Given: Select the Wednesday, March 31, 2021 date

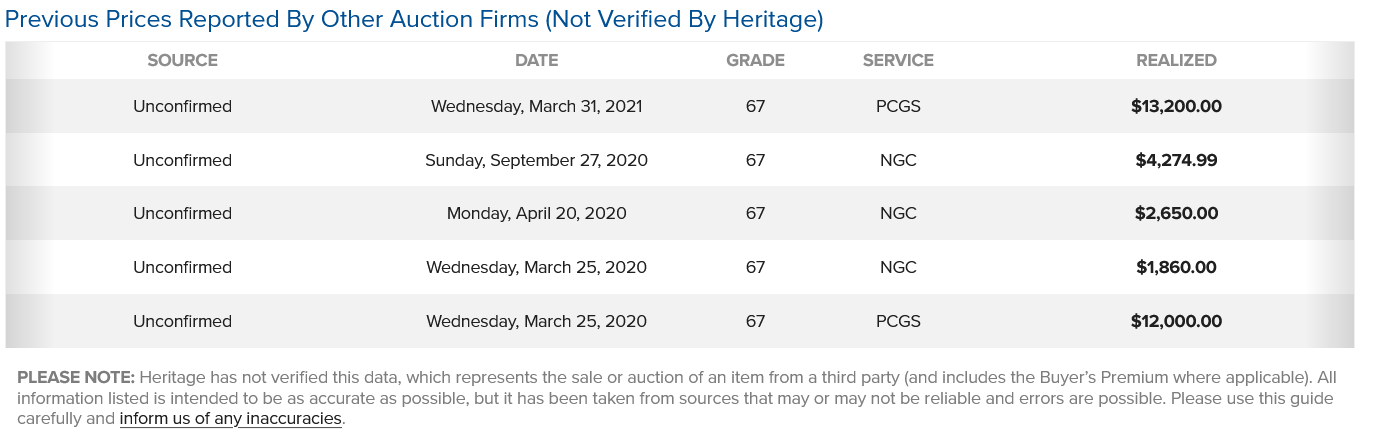Looking at the screenshot, I should tap(536, 106).
